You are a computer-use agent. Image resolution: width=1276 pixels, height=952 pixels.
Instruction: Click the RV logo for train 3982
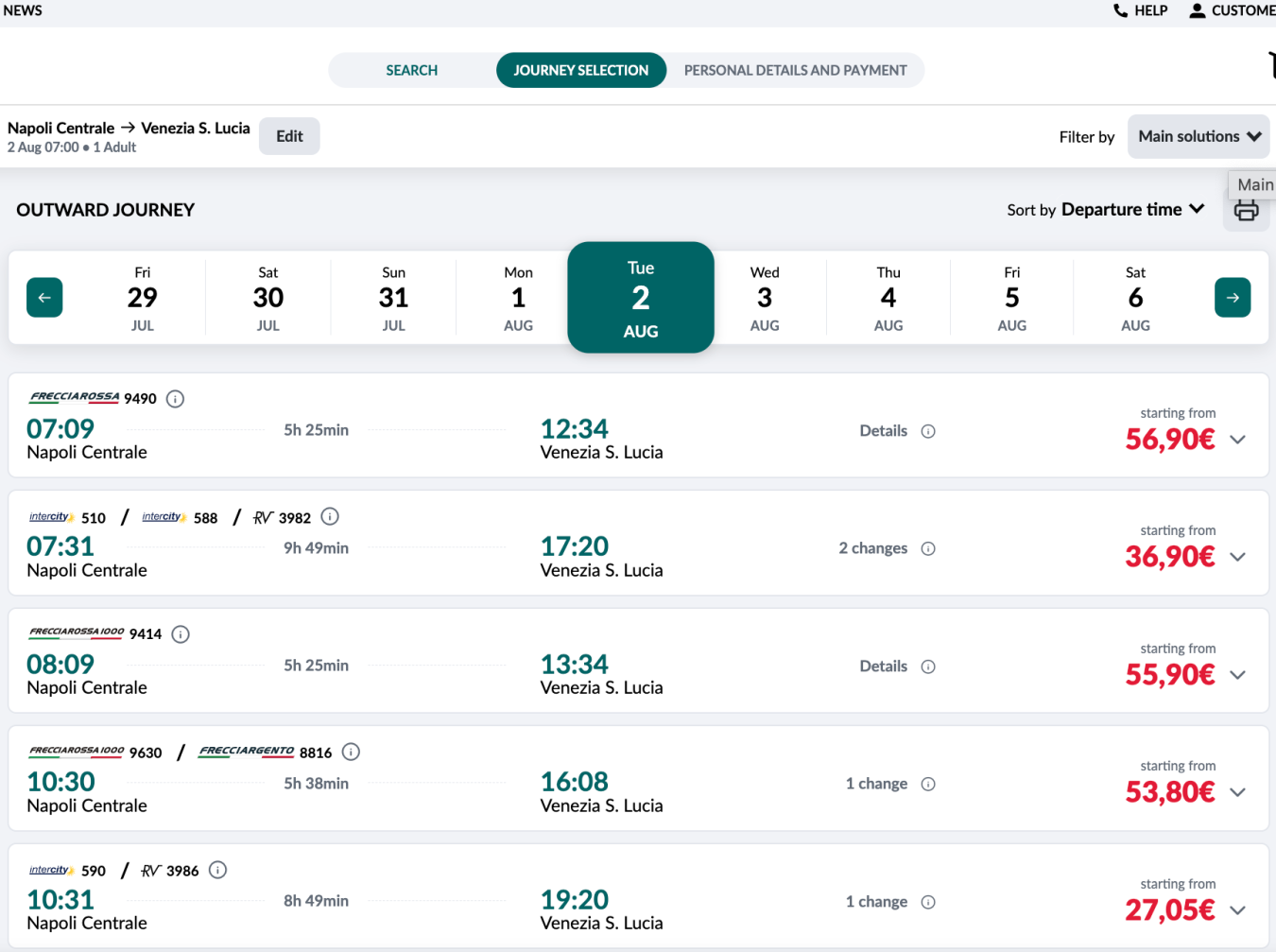click(263, 517)
